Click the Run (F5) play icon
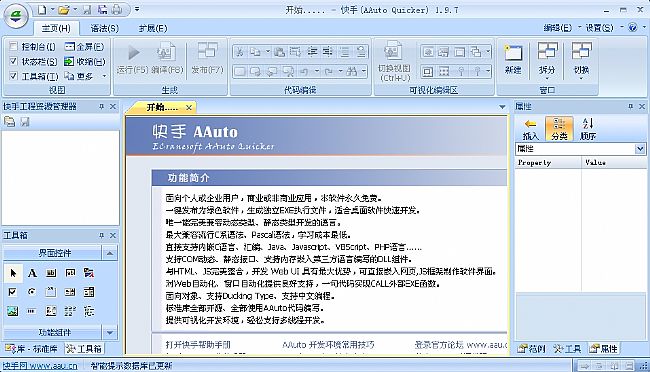Screen dimensions: 650x372 pyautogui.click(x=133, y=53)
